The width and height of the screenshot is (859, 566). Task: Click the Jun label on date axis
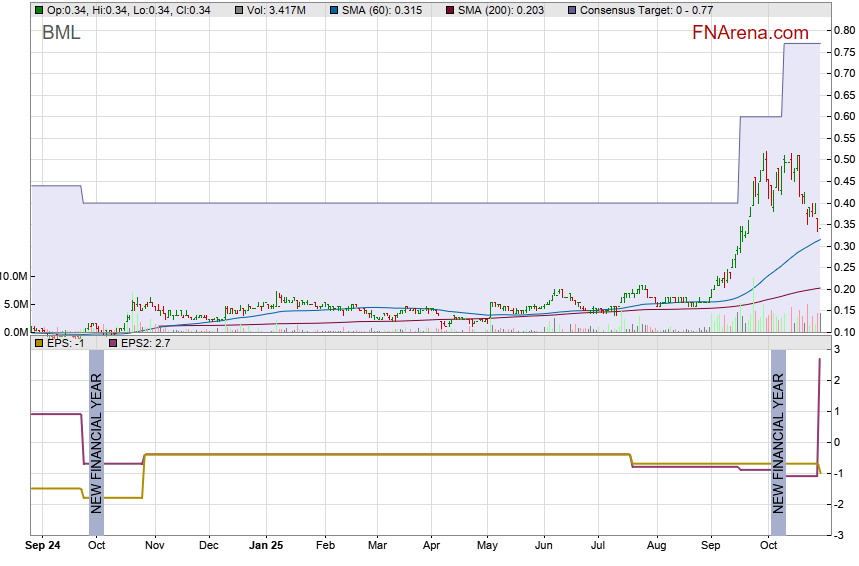click(544, 547)
